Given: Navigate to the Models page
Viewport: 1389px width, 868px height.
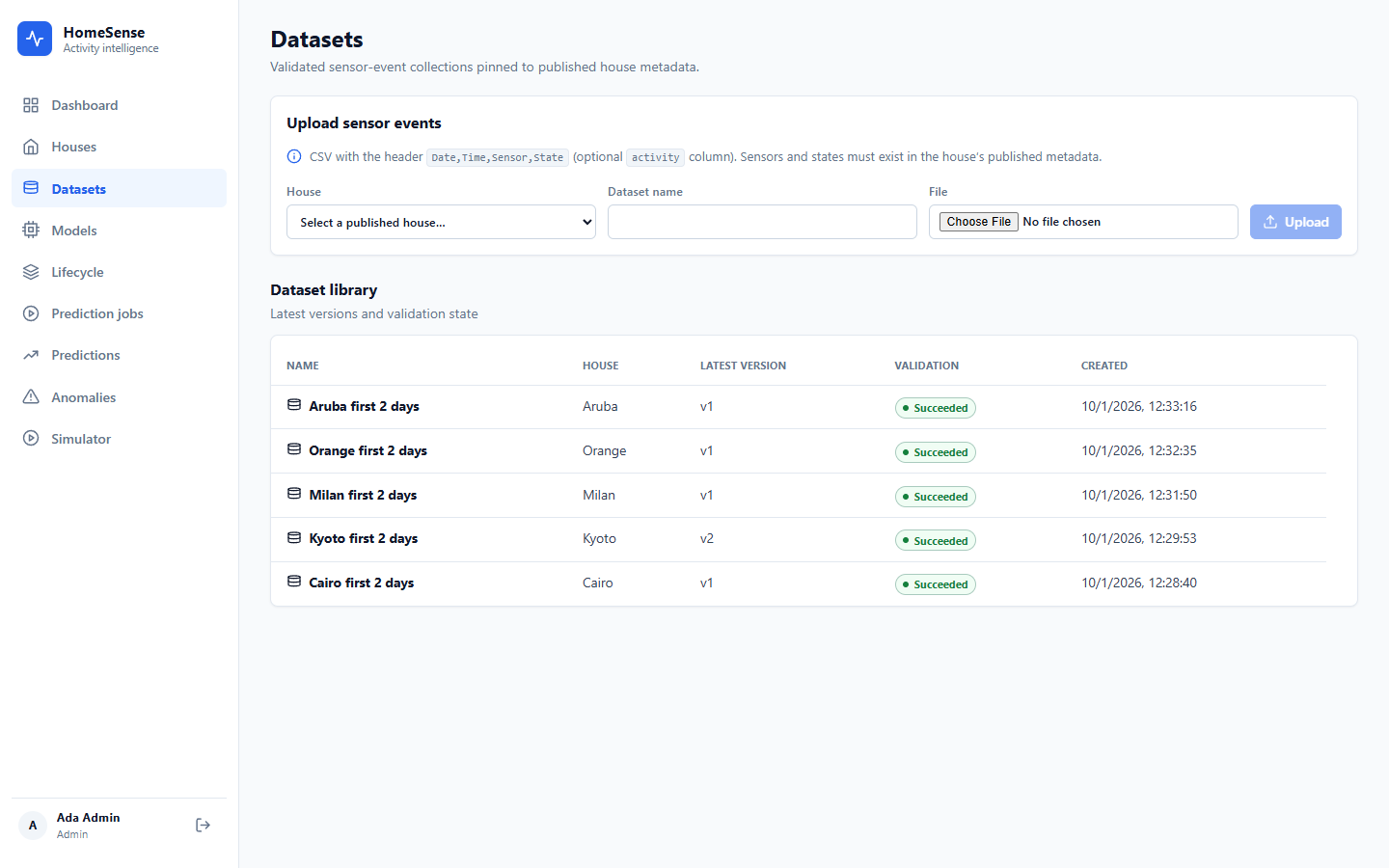Looking at the screenshot, I should pyautogui.click(x=119, y=231).
